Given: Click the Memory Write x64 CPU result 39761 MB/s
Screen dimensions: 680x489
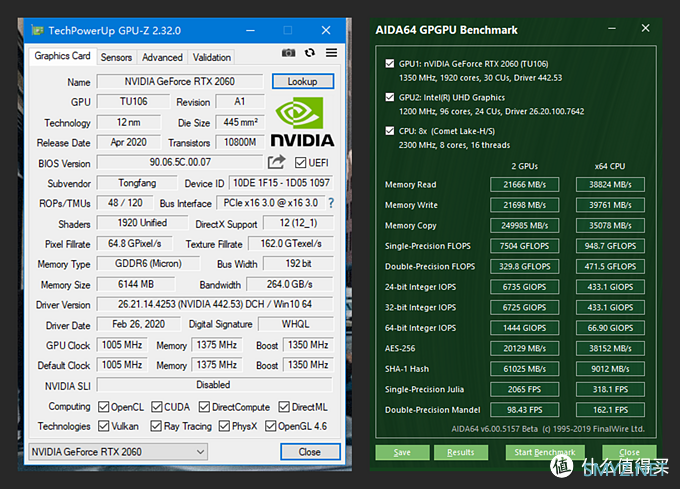Looking at the screenshot, I should click(x=610, y=205).
